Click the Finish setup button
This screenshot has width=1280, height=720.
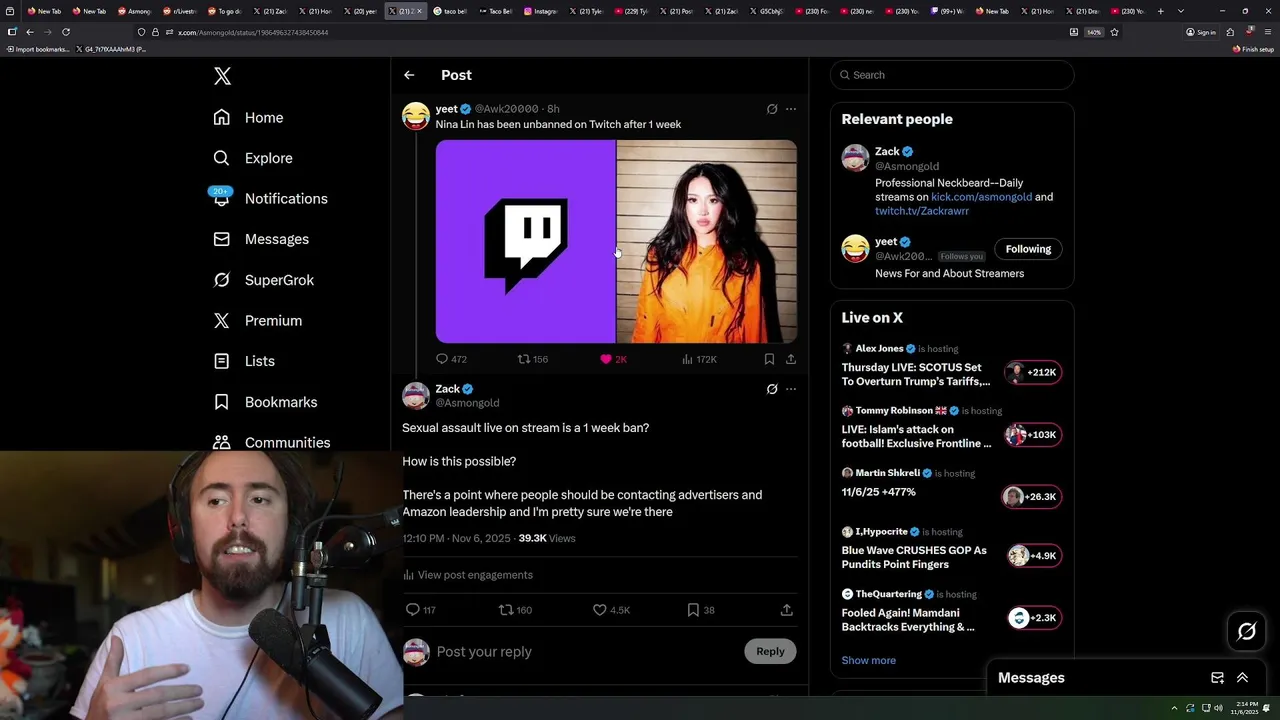[1254, 49]
